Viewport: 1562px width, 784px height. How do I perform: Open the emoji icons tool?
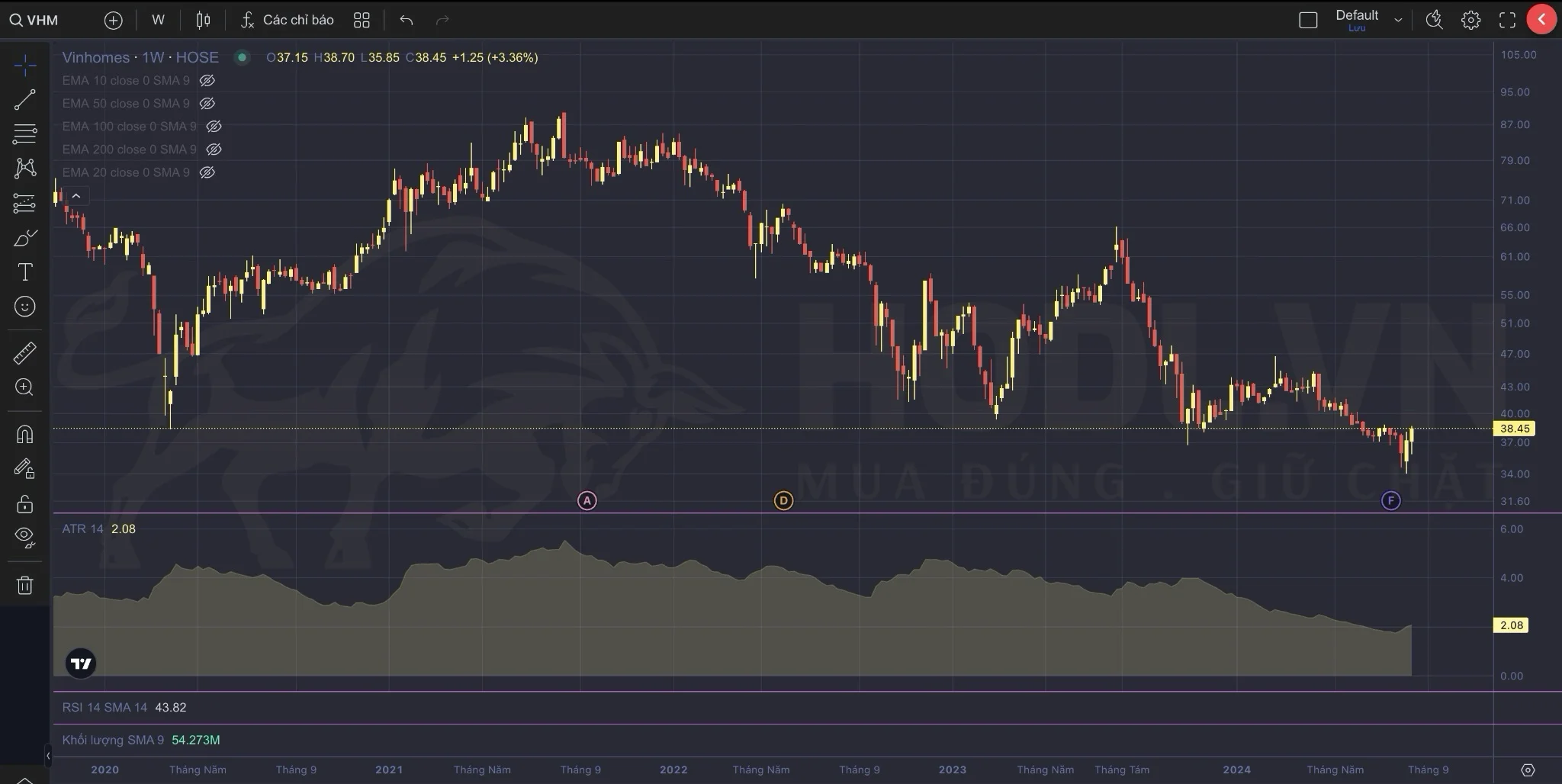24,307
